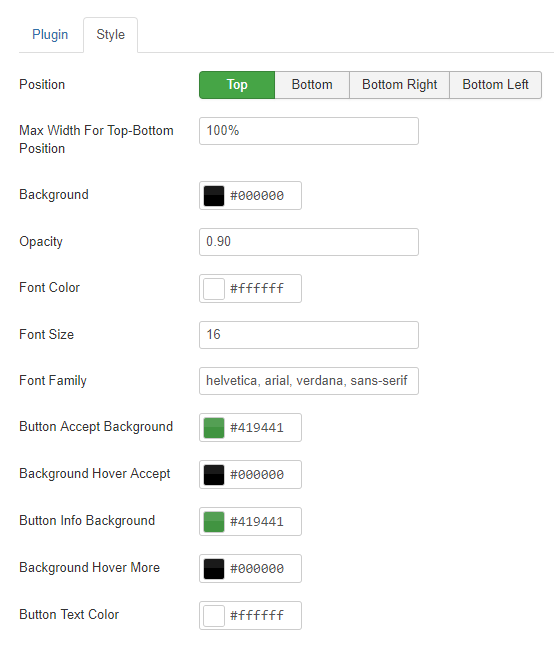Click the Opacity value field
554x651 pixels.
coord(309,242)
